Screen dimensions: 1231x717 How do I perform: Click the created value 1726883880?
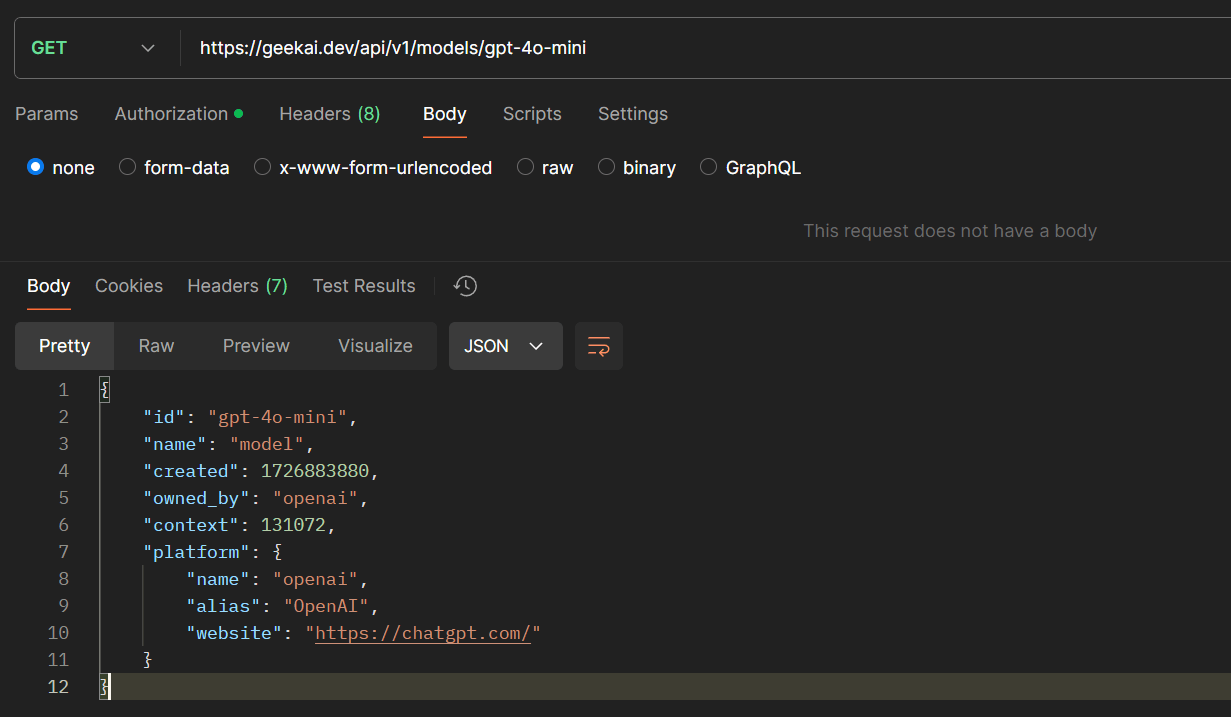315,471
